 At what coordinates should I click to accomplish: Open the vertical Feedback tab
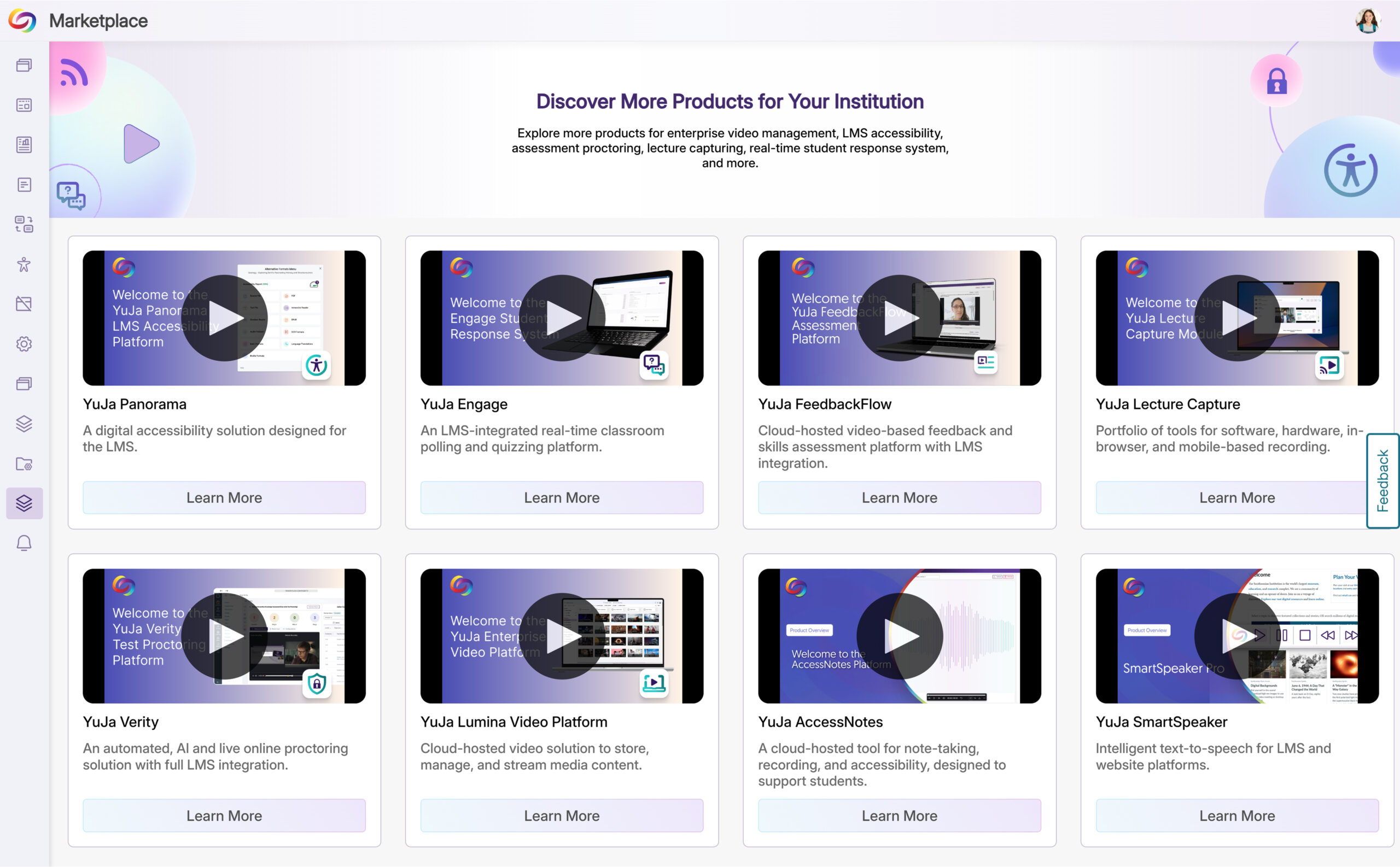click(x=1384, y=481)
